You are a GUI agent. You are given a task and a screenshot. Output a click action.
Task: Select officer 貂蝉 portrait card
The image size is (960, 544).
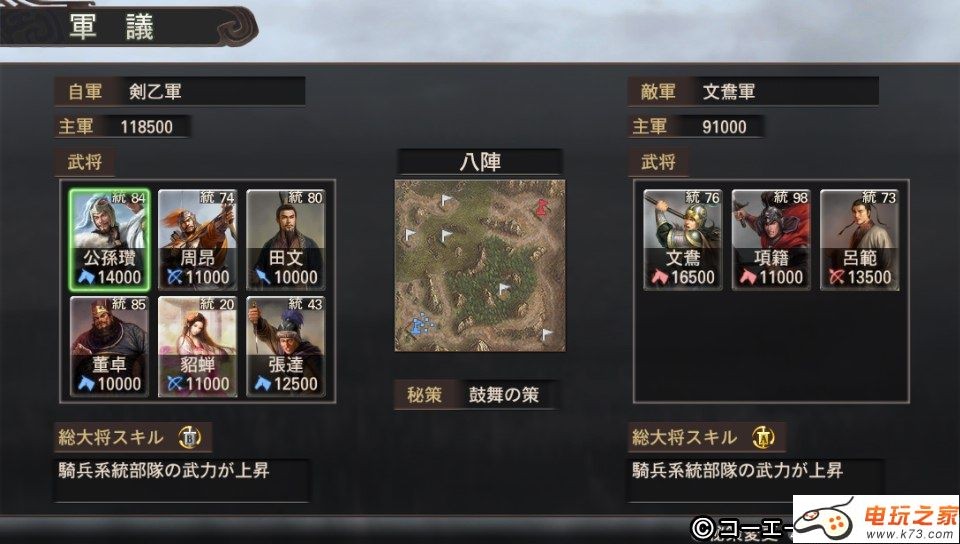coord(197,346)
